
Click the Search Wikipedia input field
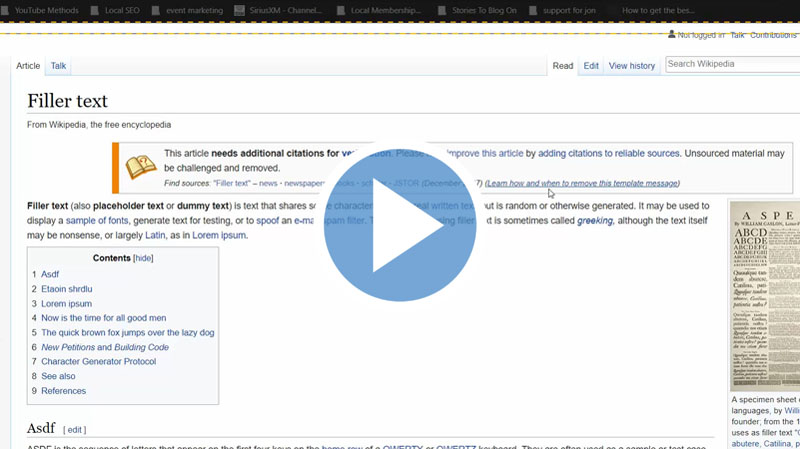tap(730, 64)
